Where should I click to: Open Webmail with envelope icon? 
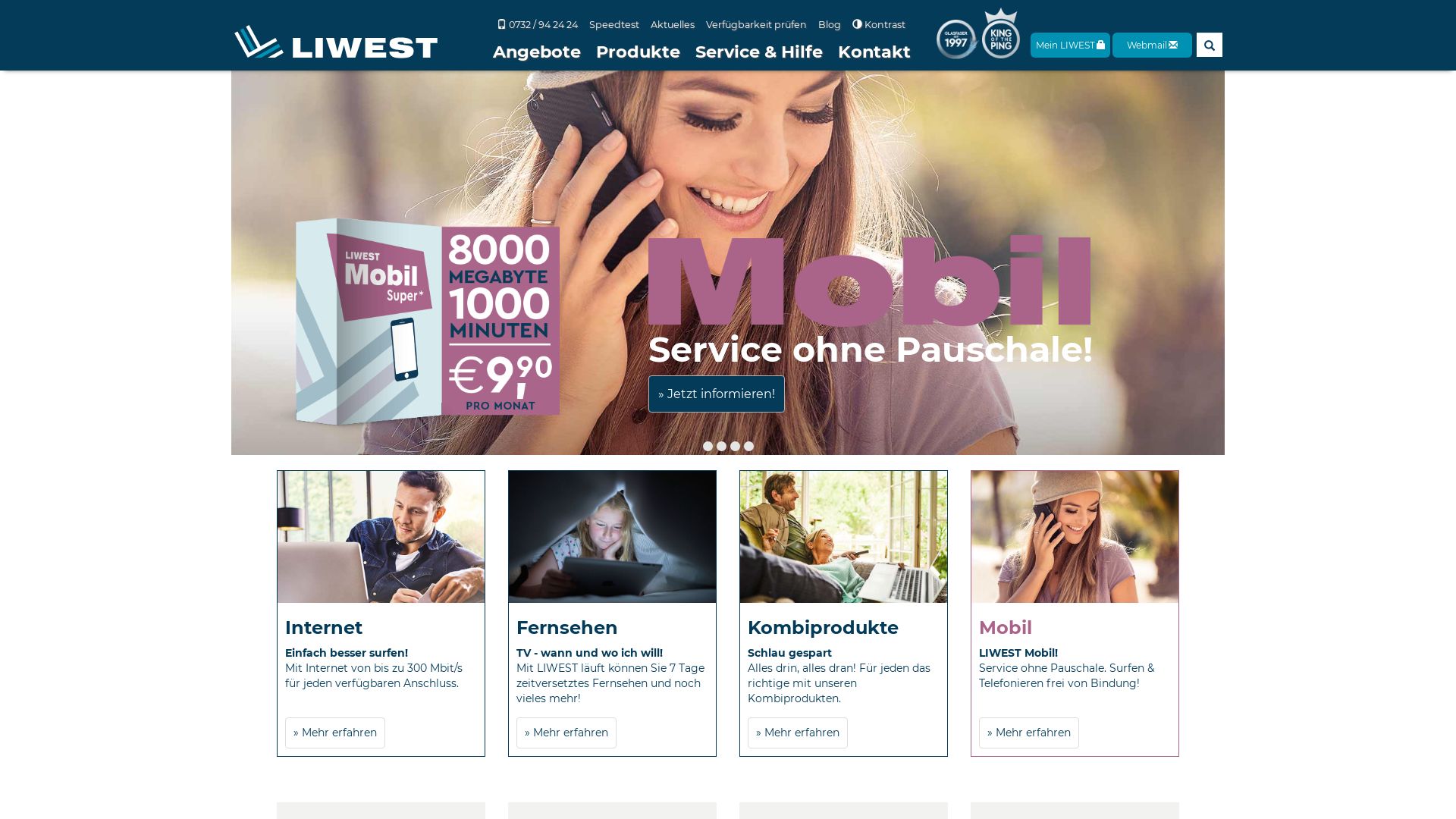[1152, 45]
